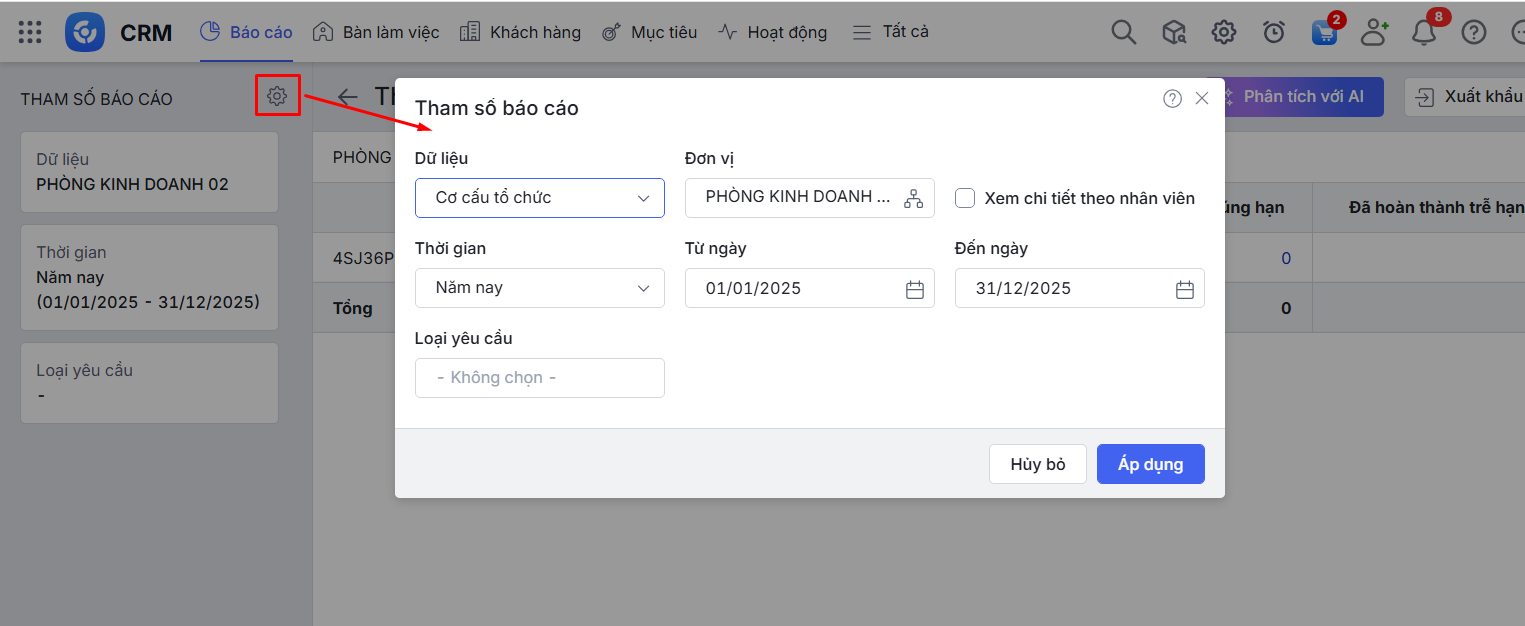The image size is (1525, 626).
Task: Open the notifications bell icon
Action: [x=1424, y=32]
